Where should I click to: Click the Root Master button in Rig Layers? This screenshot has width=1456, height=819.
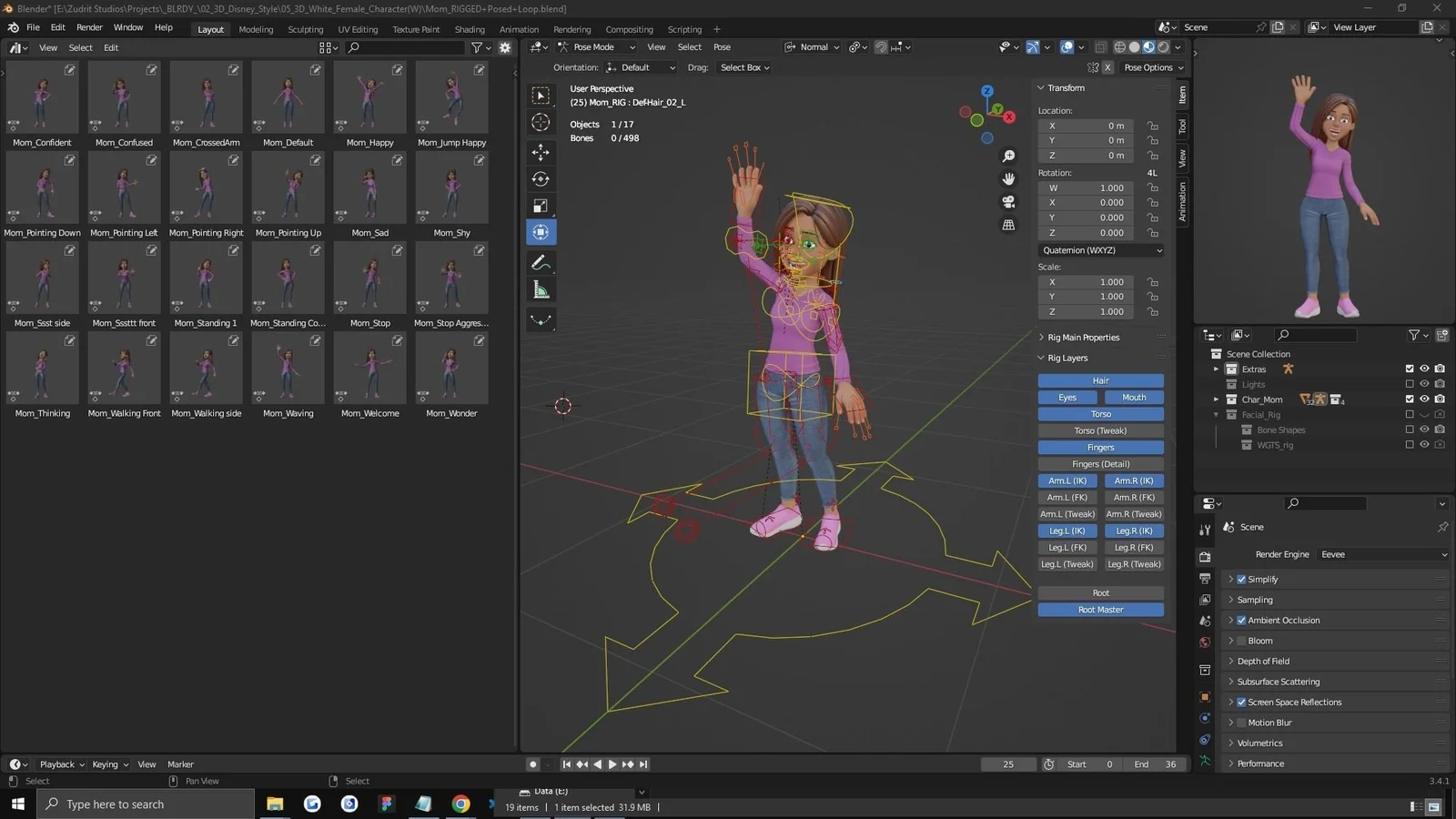pos(1100,609)
